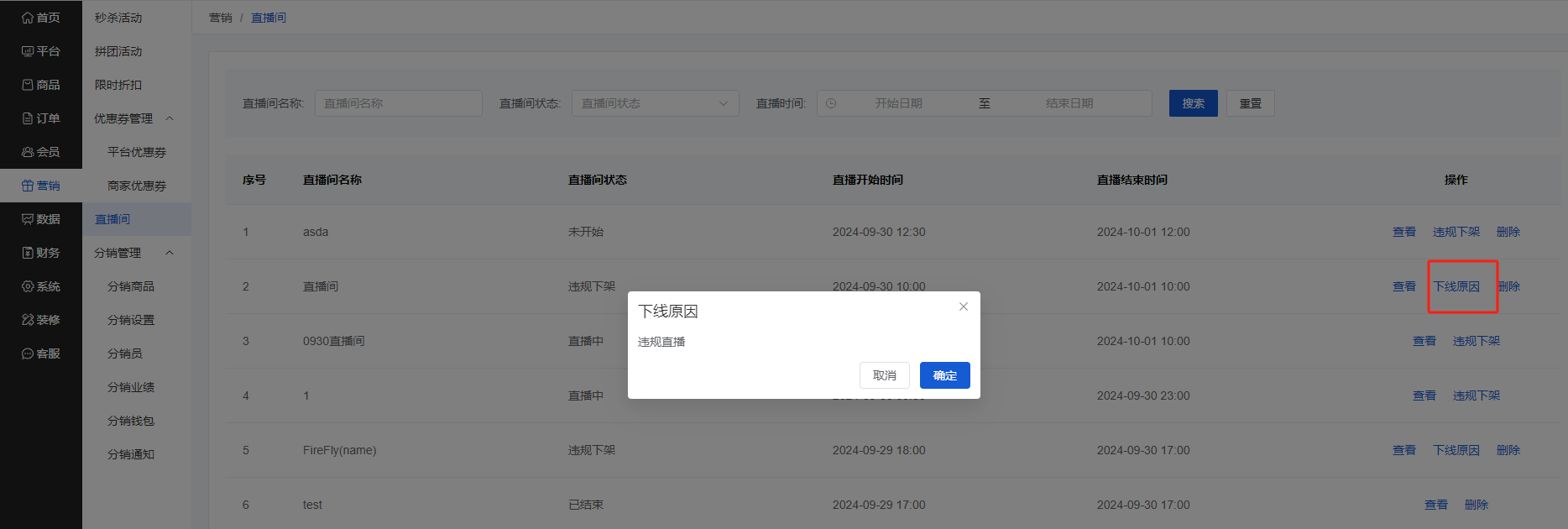Click 查看 for FireFly(name) row

click(x=1404, y=450)
